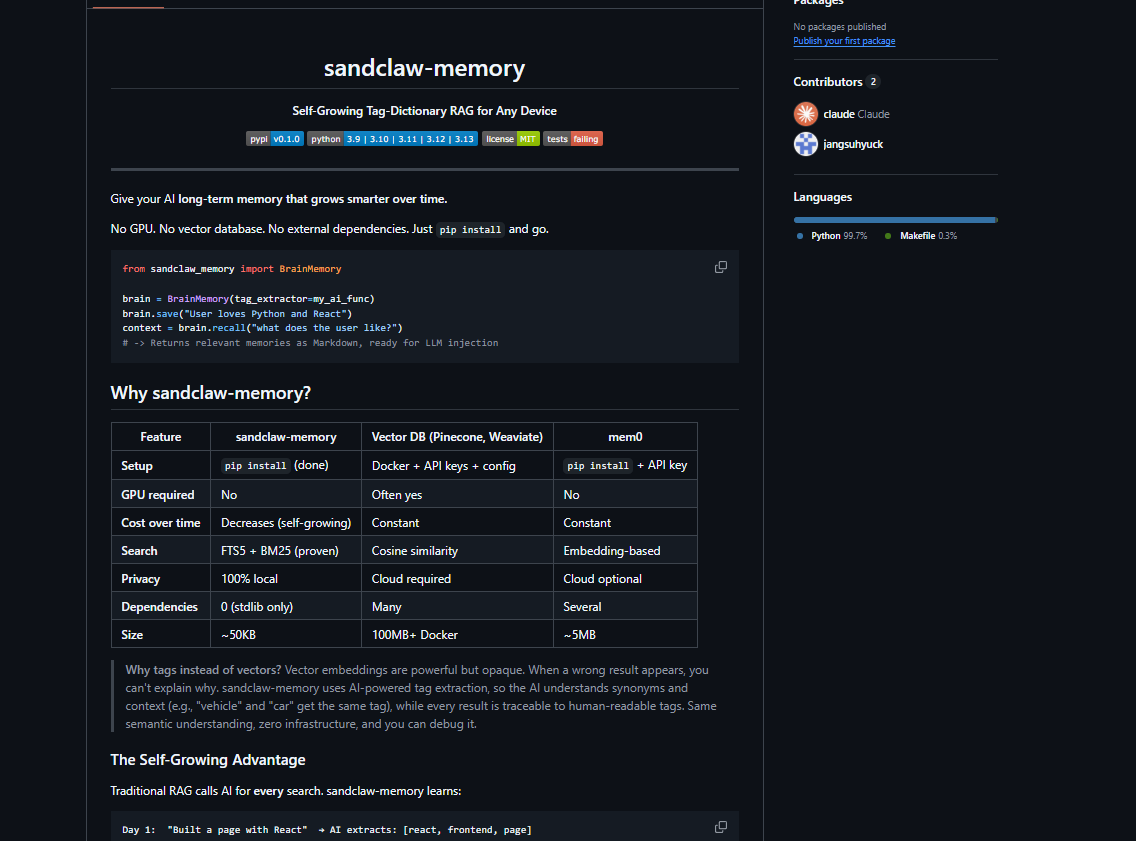
Task: Click the green Makefile language dot
Action: click(889, 235)
